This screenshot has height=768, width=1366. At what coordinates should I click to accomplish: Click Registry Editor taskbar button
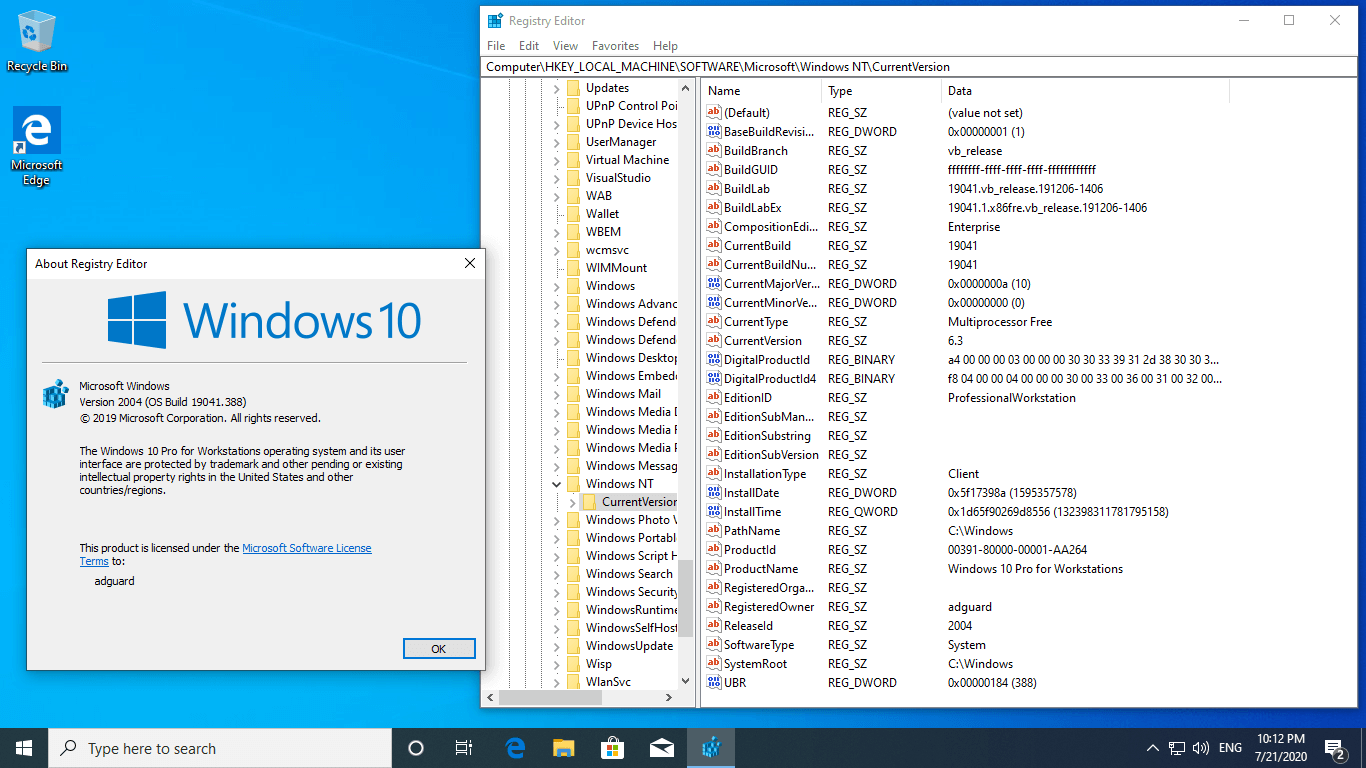(x=710, y=748)
